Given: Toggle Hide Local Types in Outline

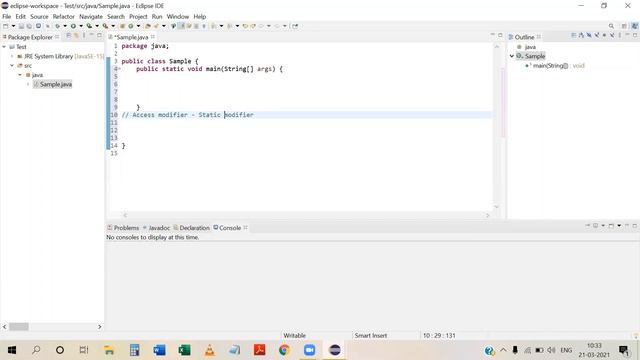Looking at the screenshot, I should (x=612, y=36).
